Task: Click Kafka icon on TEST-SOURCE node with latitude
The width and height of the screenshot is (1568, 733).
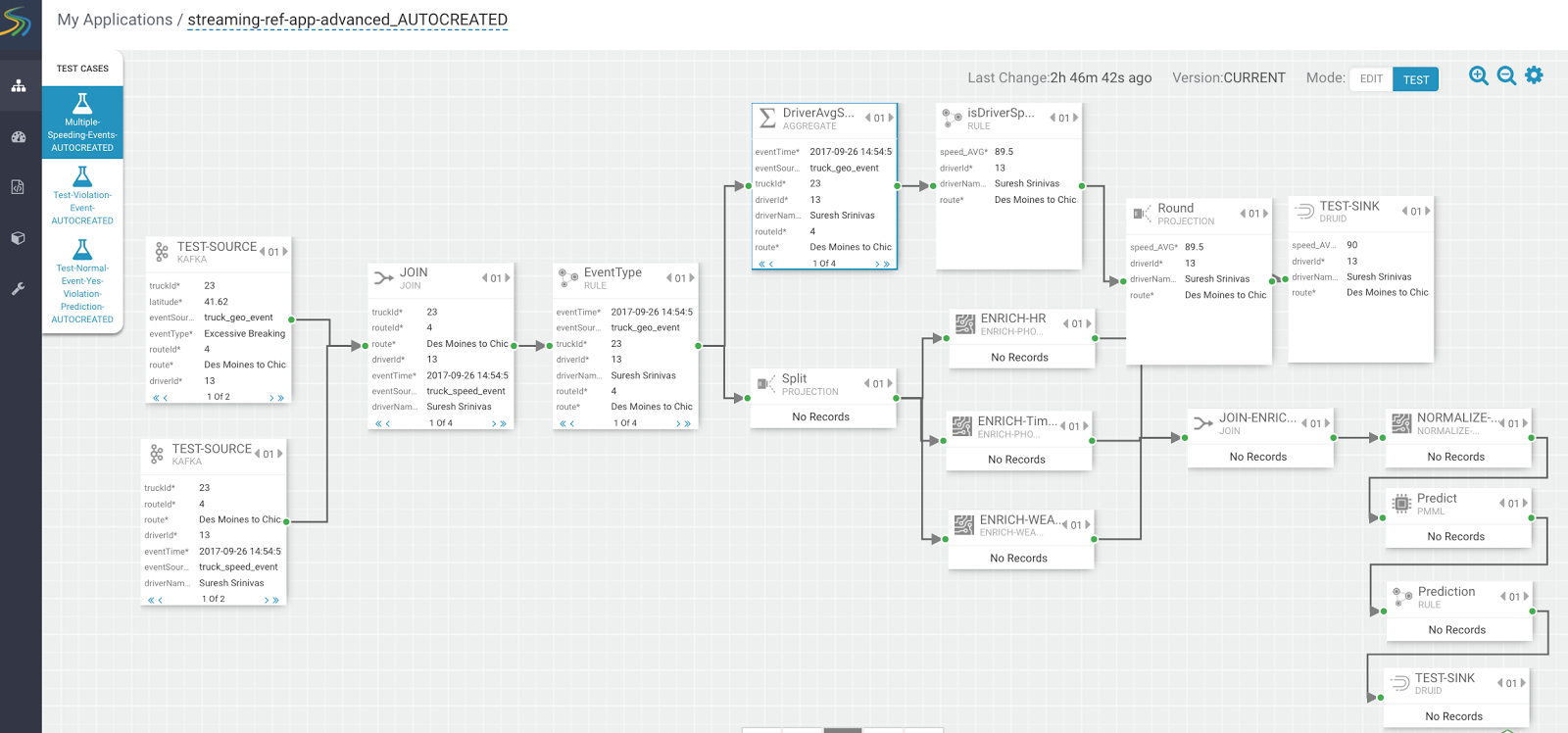Action: (x=162, y=252)
